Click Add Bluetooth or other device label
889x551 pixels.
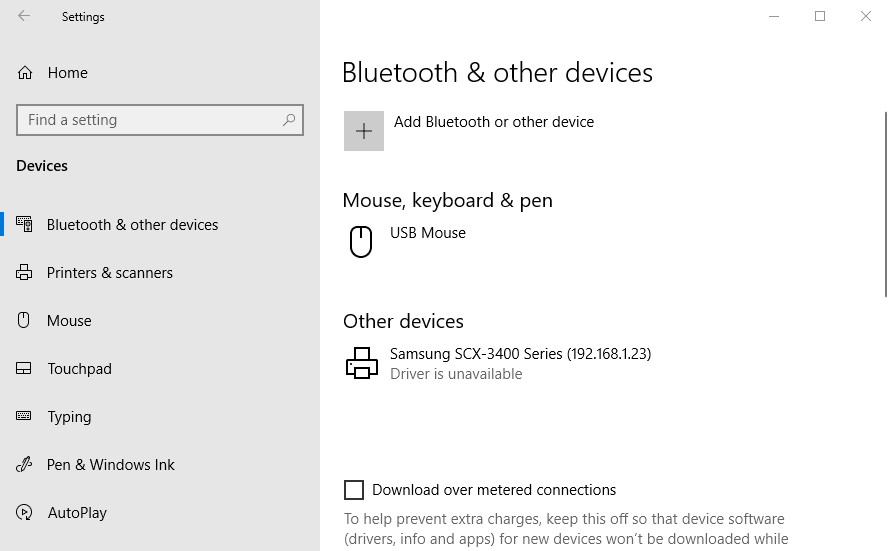(x=494, y=122)
